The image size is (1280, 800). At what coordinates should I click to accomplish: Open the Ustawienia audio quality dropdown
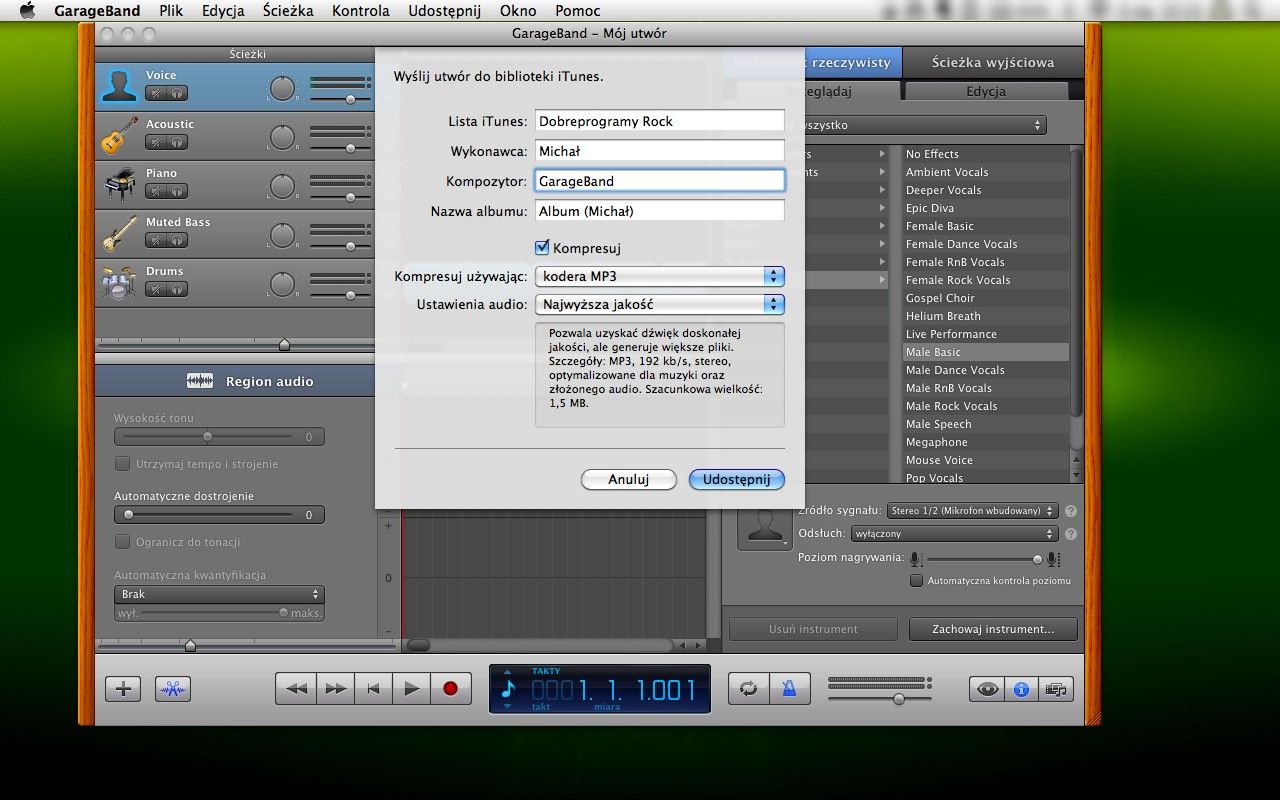(658, 304)
